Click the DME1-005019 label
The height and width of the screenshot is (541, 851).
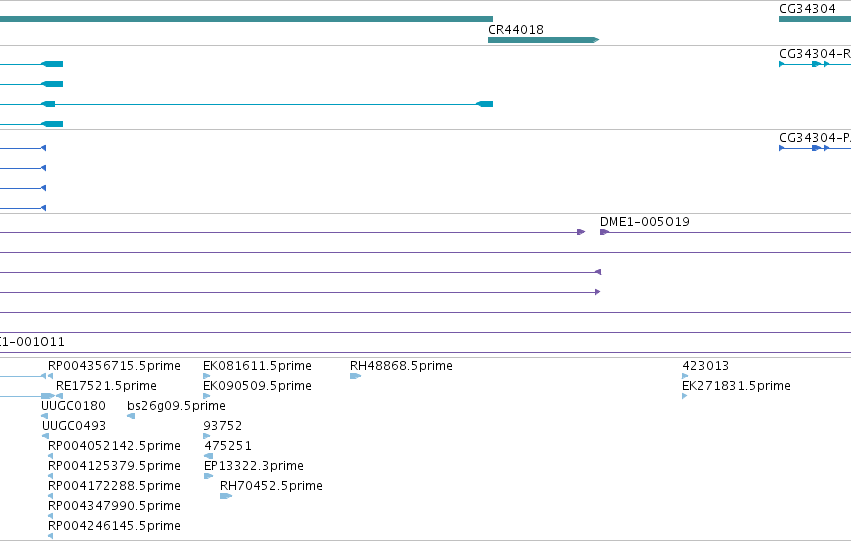point(644,222)
